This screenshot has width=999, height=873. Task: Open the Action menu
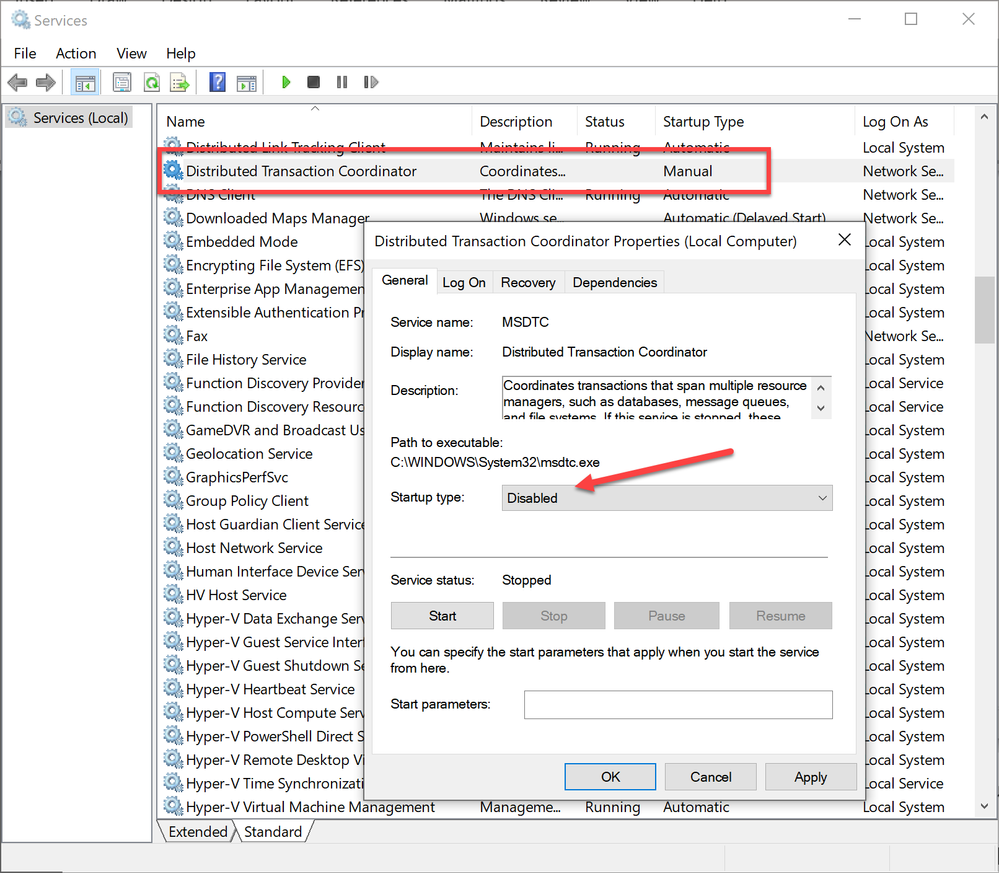tap(76, 54)
